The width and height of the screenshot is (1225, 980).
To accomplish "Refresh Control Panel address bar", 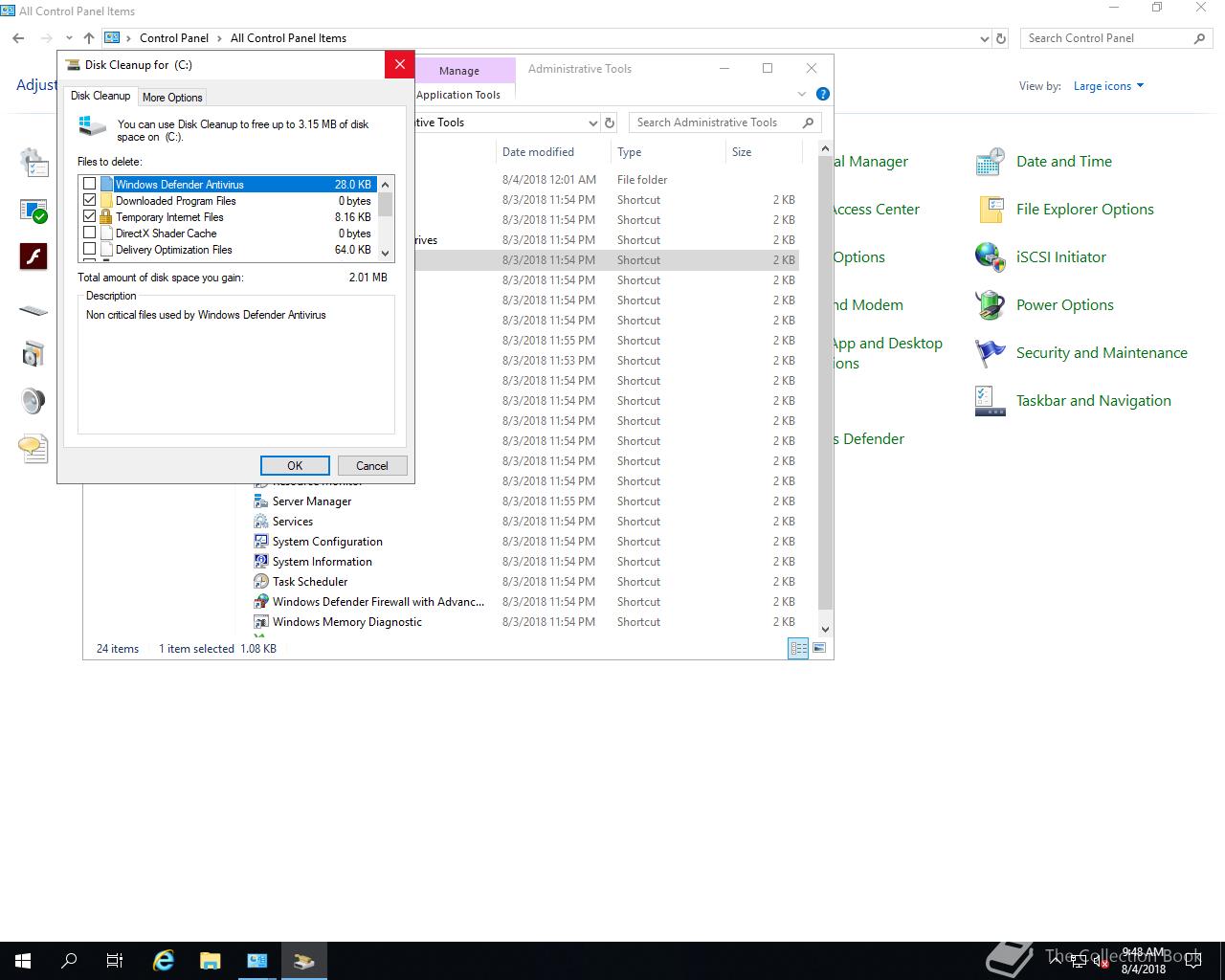I will click(1001, 39).
